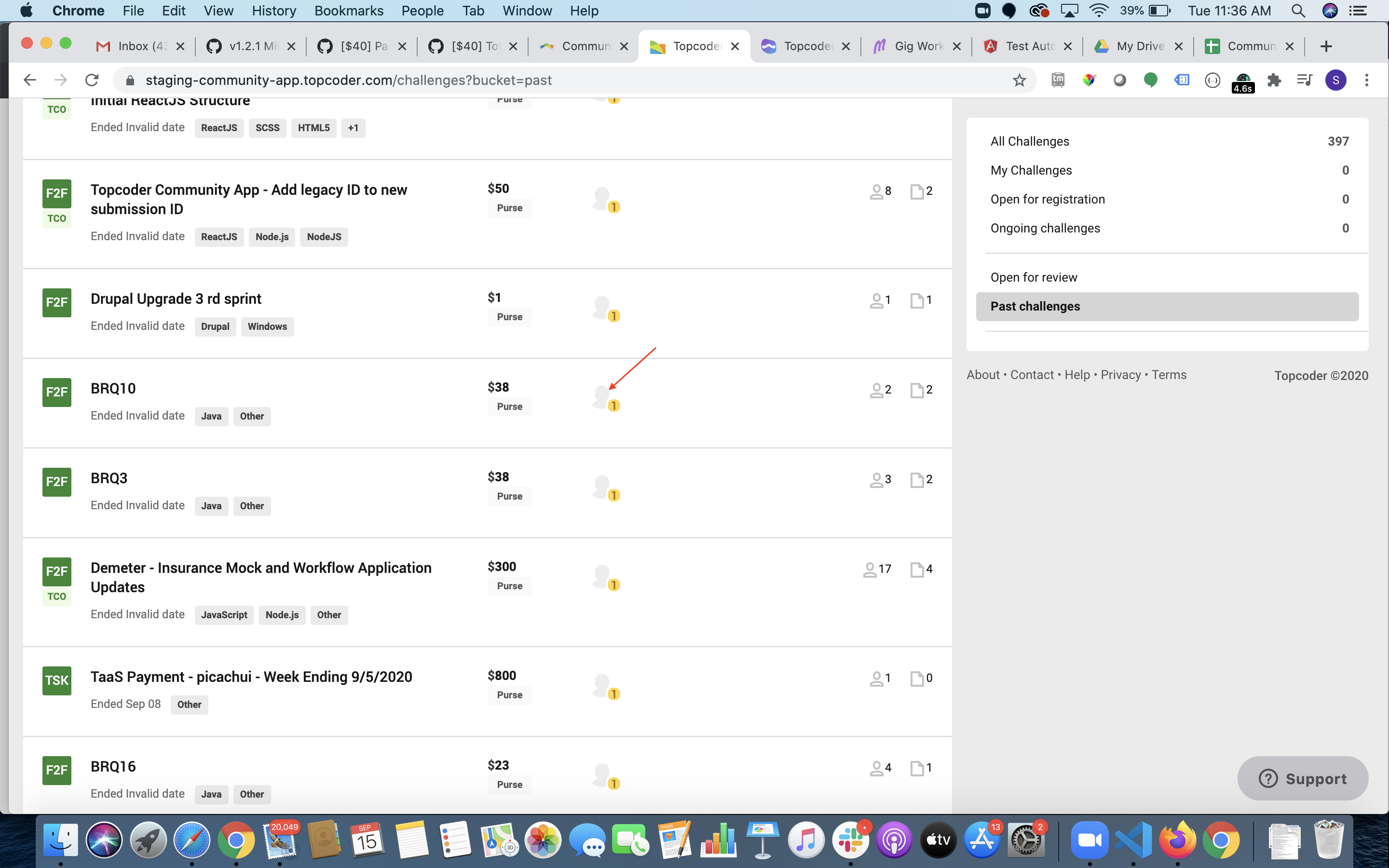Click the Drupal tag
This screenshot has height=868, width=1389.
(215, 326)
